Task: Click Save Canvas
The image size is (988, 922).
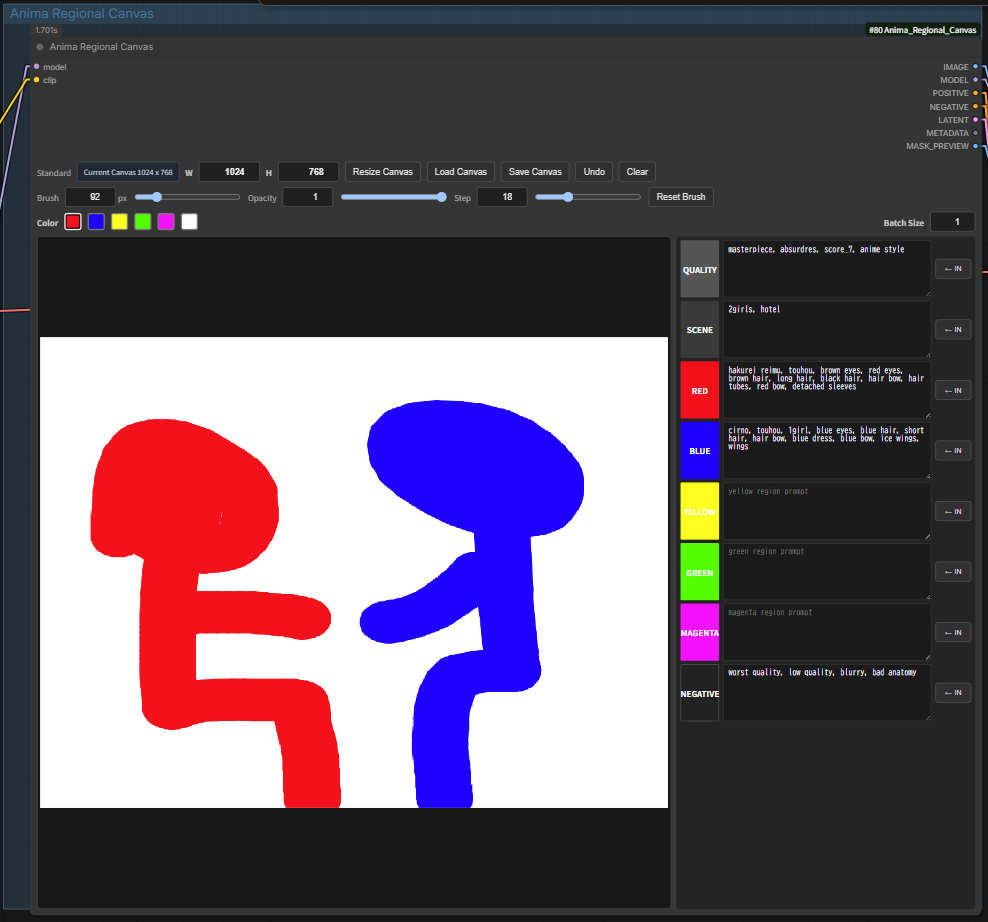Action: point(535,171)
